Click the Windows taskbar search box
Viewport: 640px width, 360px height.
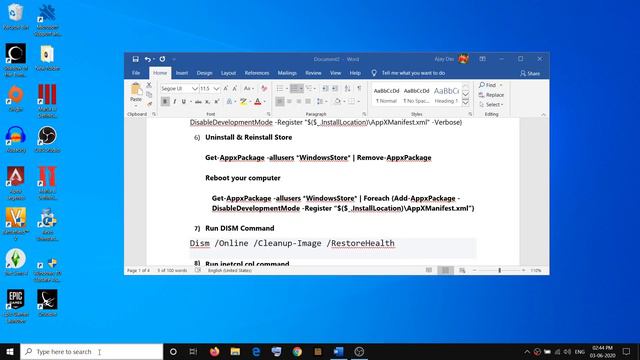tap(92, 351)
